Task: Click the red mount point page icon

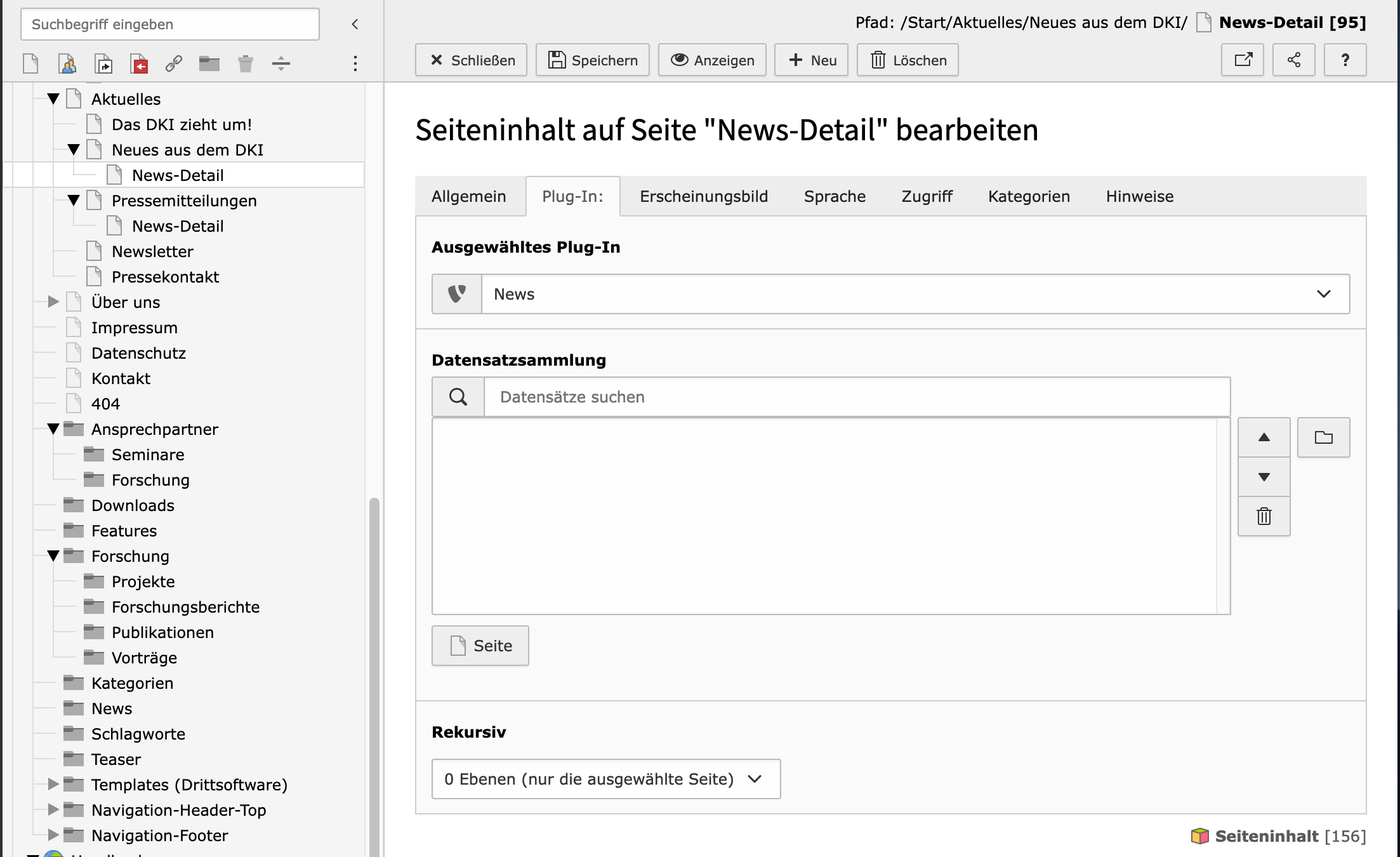Action: [140, 63]
